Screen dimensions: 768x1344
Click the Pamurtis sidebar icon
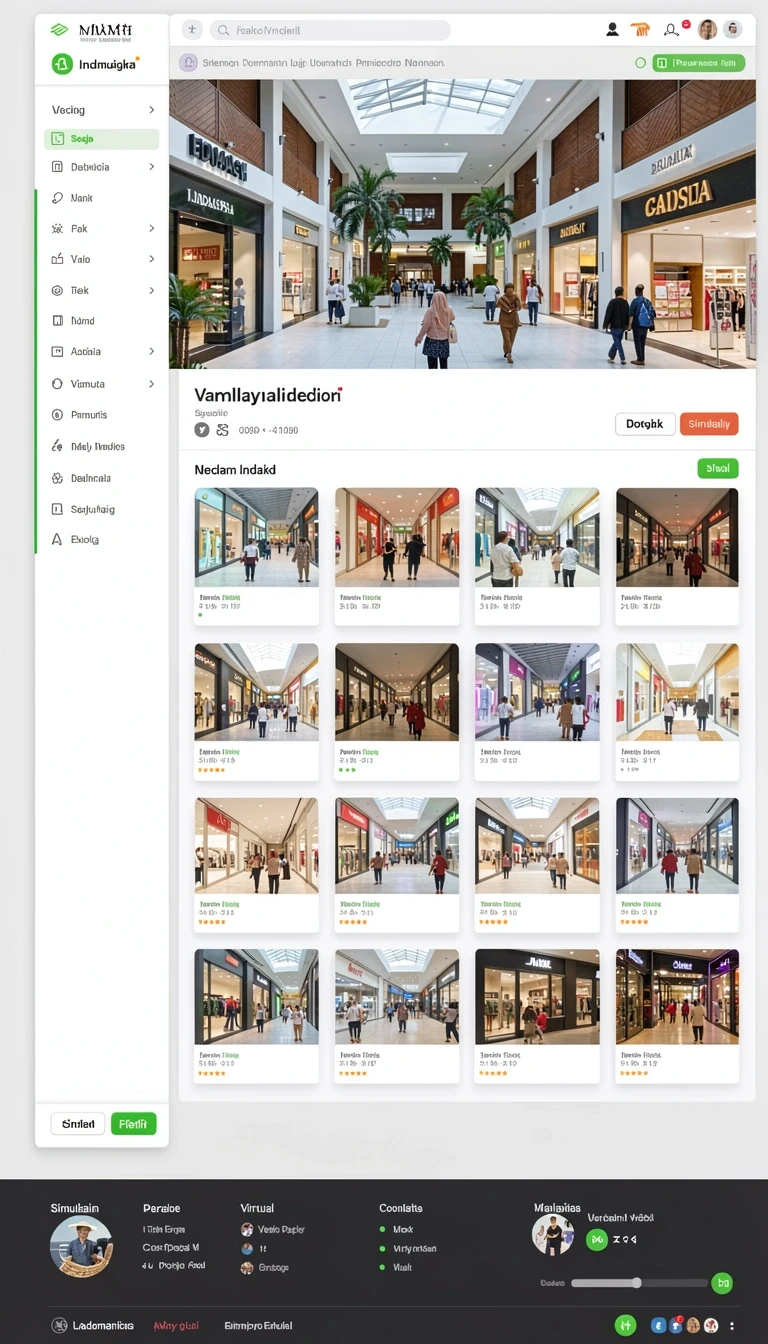(x=57, y=415)
